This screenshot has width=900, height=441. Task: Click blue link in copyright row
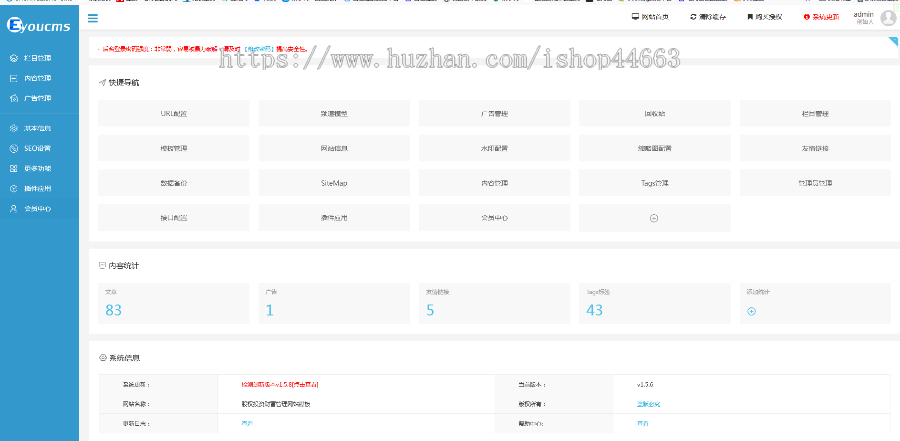click(x=648, y=404)
